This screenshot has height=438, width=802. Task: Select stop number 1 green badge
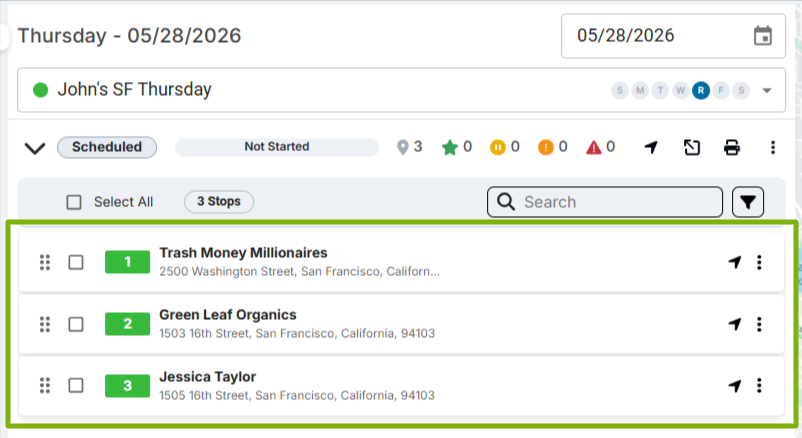(127, 262)
